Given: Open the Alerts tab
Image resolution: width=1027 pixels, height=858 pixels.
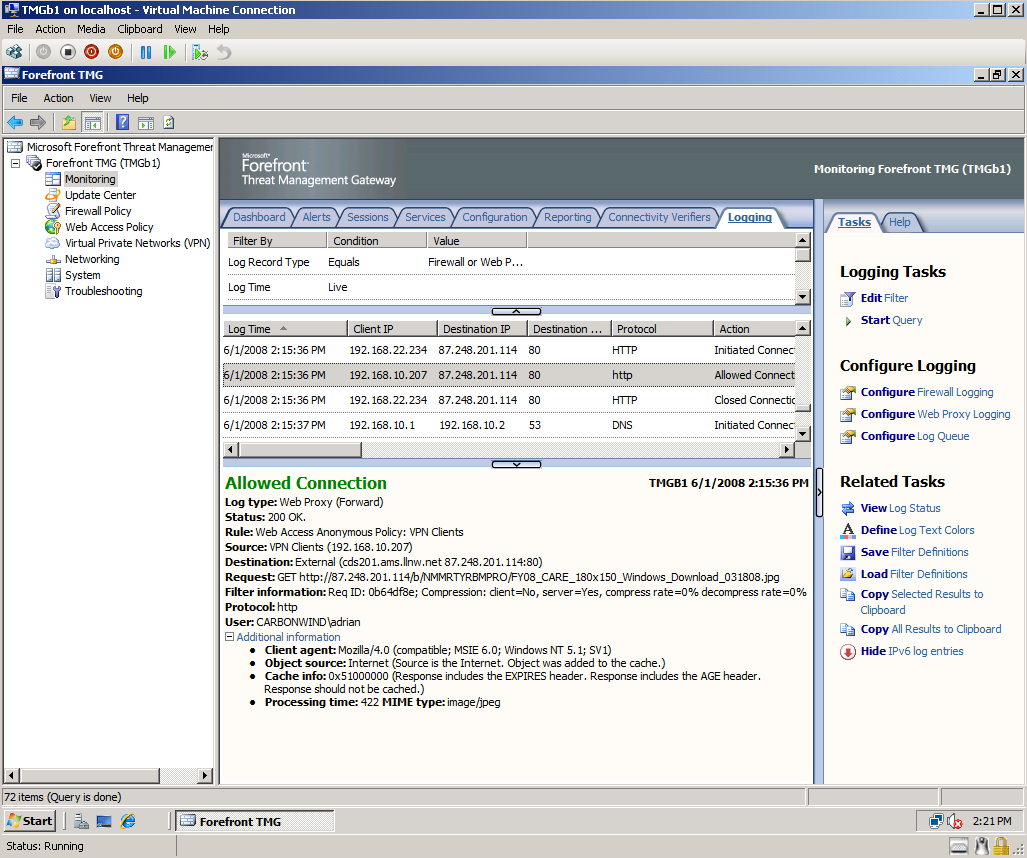Looking at the screenshot, I should [x=316, y=217].
